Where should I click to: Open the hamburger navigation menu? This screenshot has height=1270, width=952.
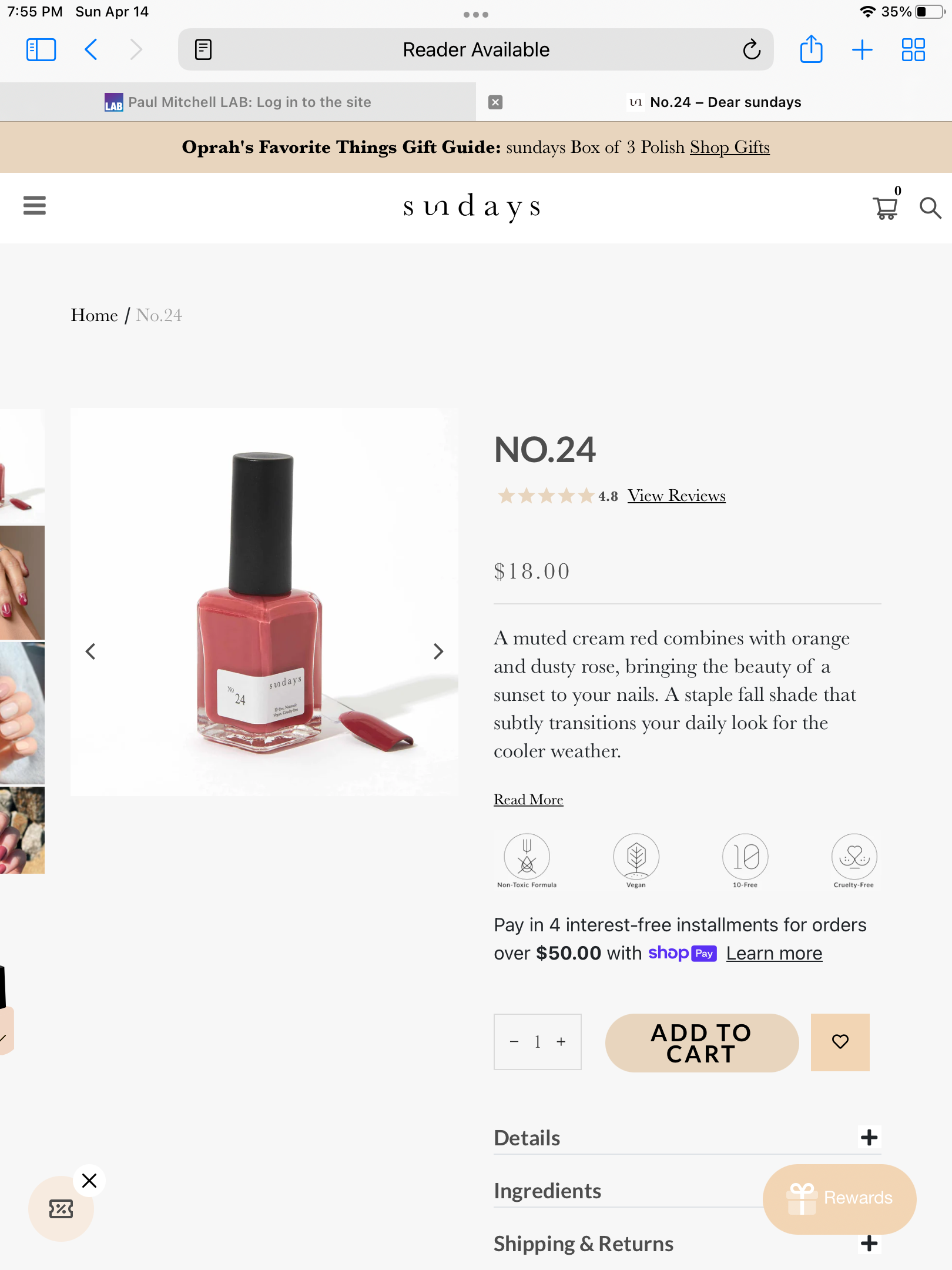[x=34, y=206]
